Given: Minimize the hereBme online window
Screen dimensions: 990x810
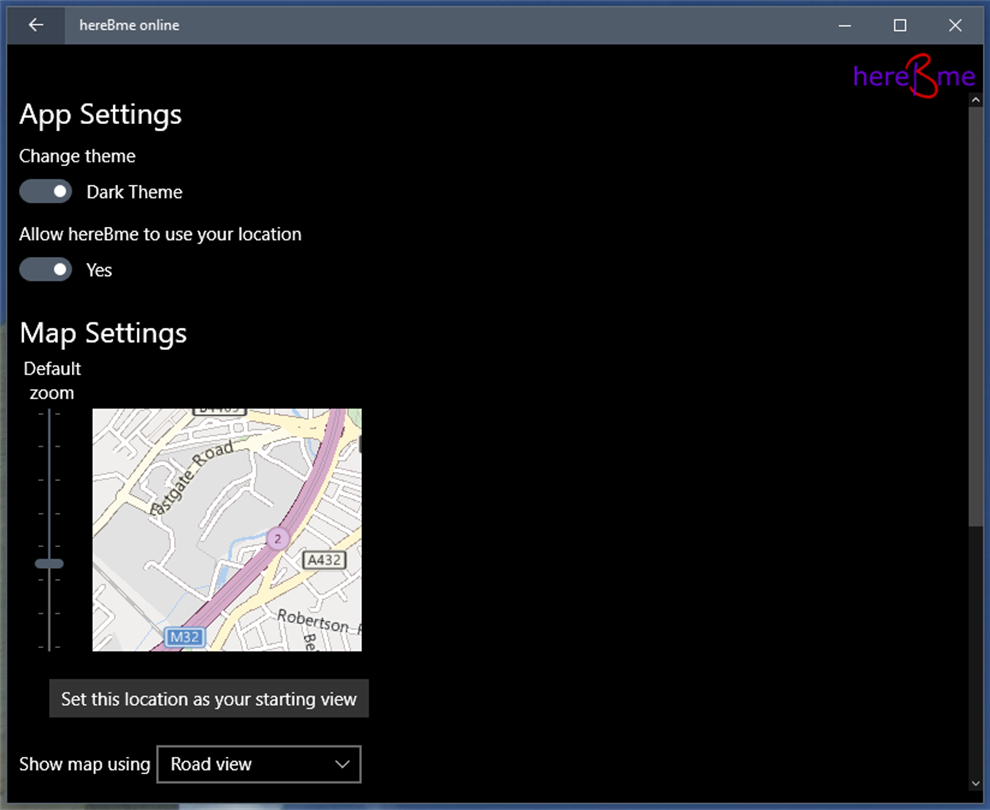Looking at the screenshot, I should (x=845, y=25).
